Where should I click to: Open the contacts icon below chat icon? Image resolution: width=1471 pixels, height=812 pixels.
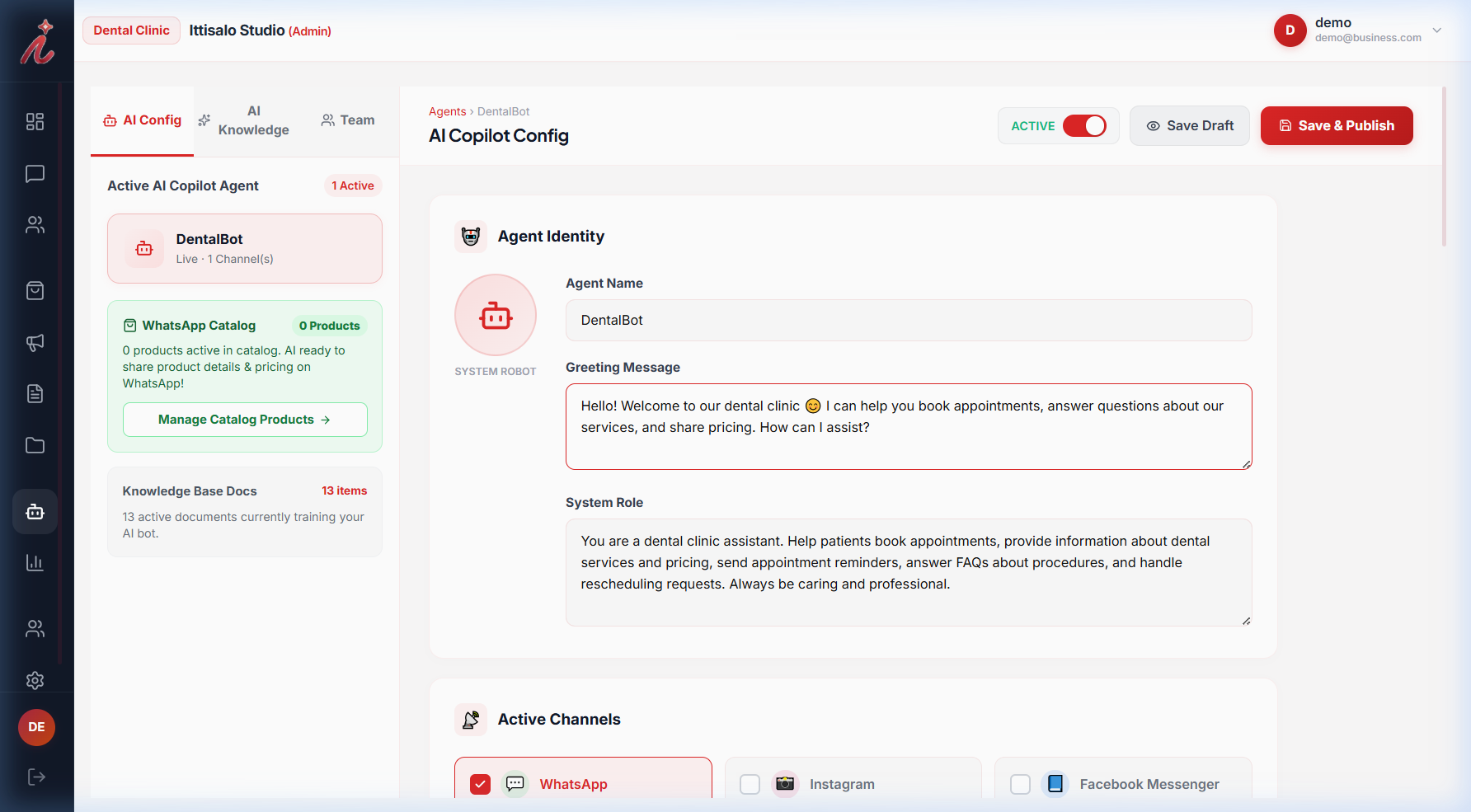click(35, 225)
